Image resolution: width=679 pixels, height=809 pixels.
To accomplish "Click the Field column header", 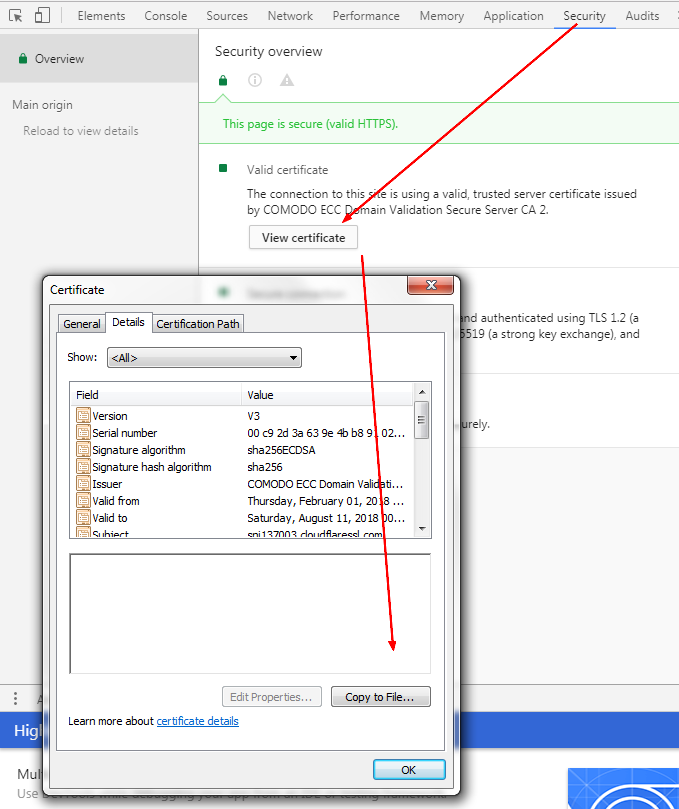I will click(x=156, y=395).
